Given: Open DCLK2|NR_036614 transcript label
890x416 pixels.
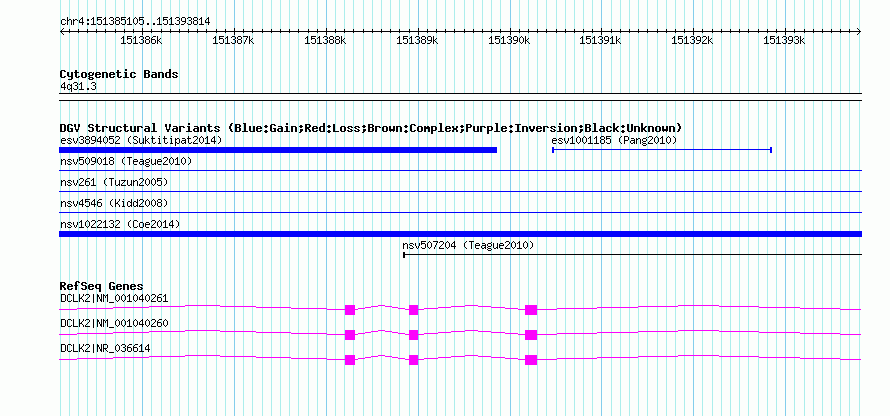Looking at the screenshot, I should coord(106,348).
